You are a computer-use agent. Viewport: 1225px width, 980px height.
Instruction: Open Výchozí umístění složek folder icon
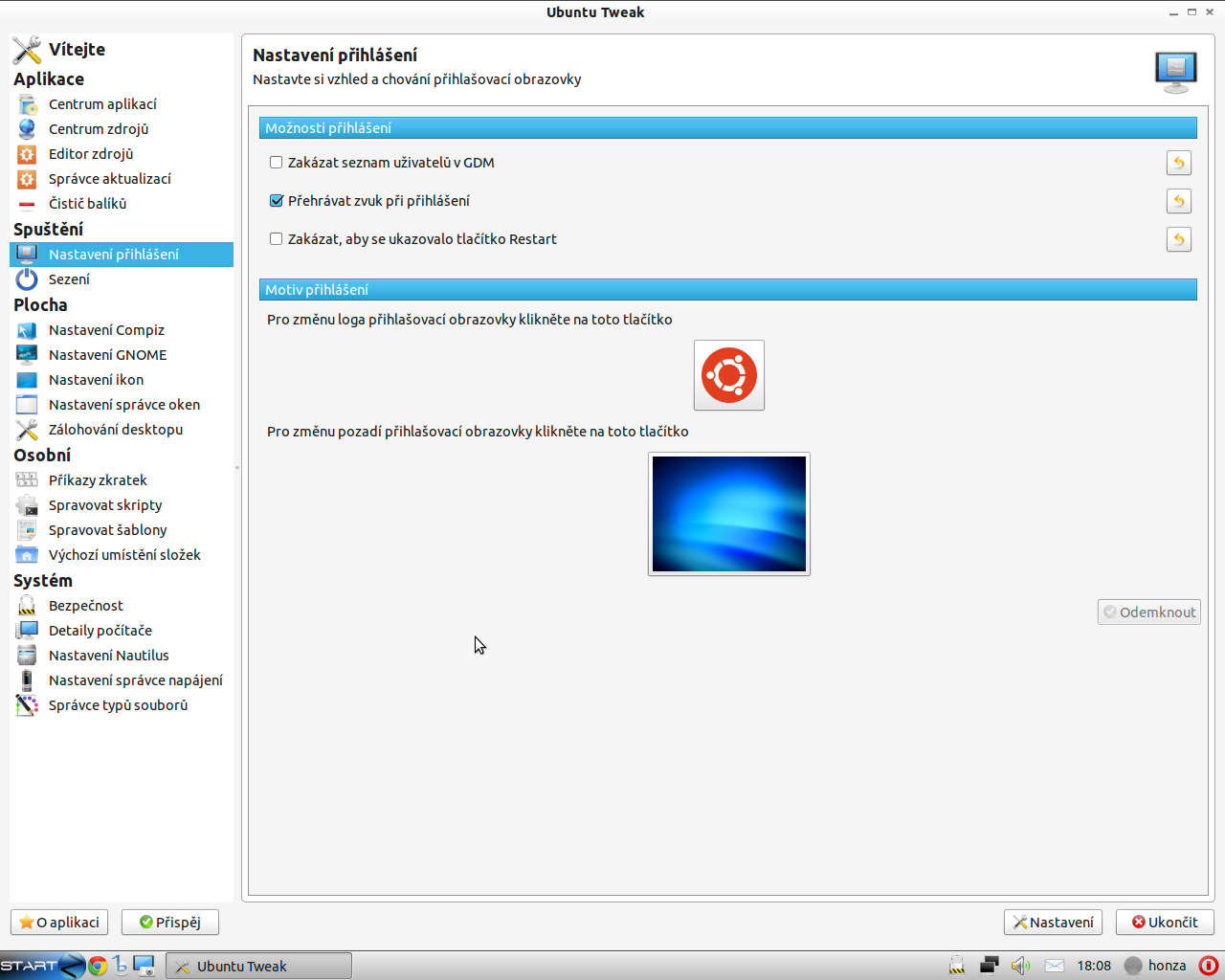tap(27, 555)
